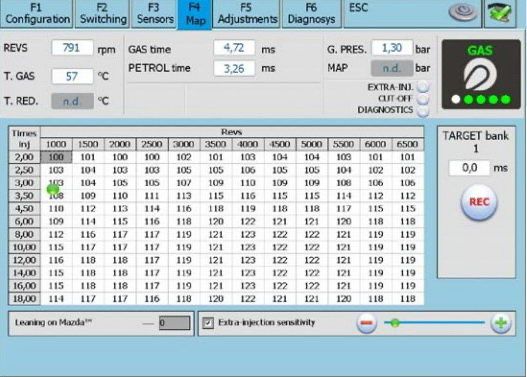Click the green operating point marker in the map
This screenshot has height=377, width=527.
53,189
